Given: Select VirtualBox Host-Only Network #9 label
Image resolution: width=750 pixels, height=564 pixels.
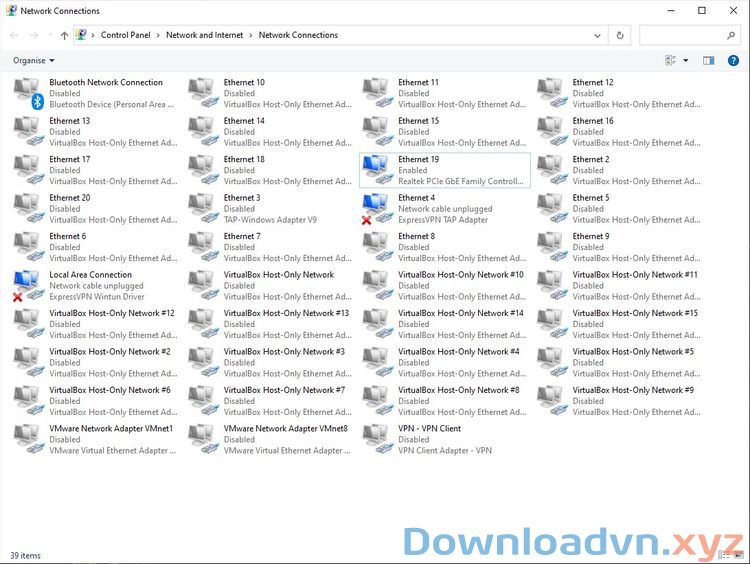Looking at the screenshot, I should (x=633, y=390).
